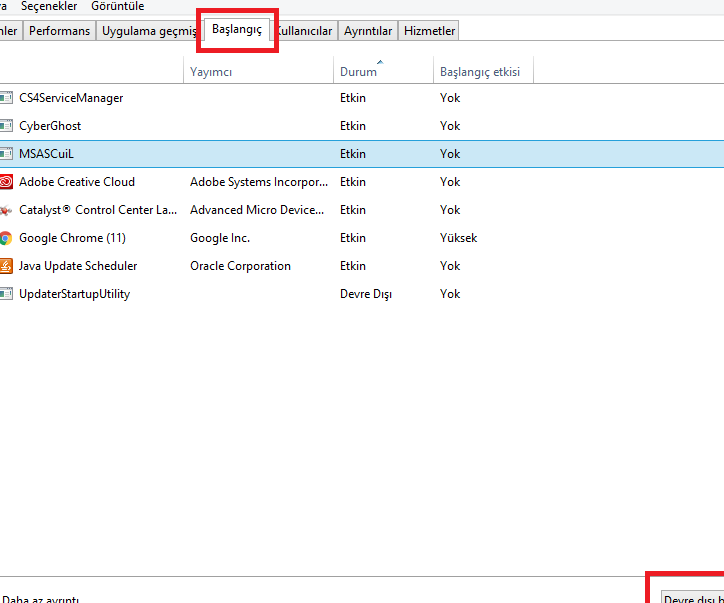Click Yüksek impact for Google Chrome
The width and height of the screenshot is (724, 603).
[x=459, y=238]
